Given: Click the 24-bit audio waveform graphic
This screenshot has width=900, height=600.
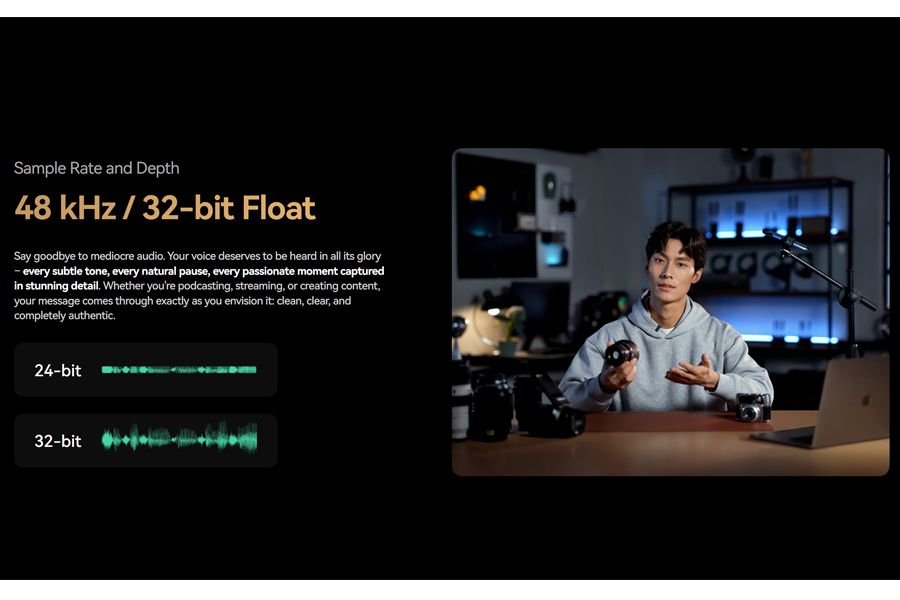Looking at the screenshot, I should pyautogui.click(x=179, y=370).
